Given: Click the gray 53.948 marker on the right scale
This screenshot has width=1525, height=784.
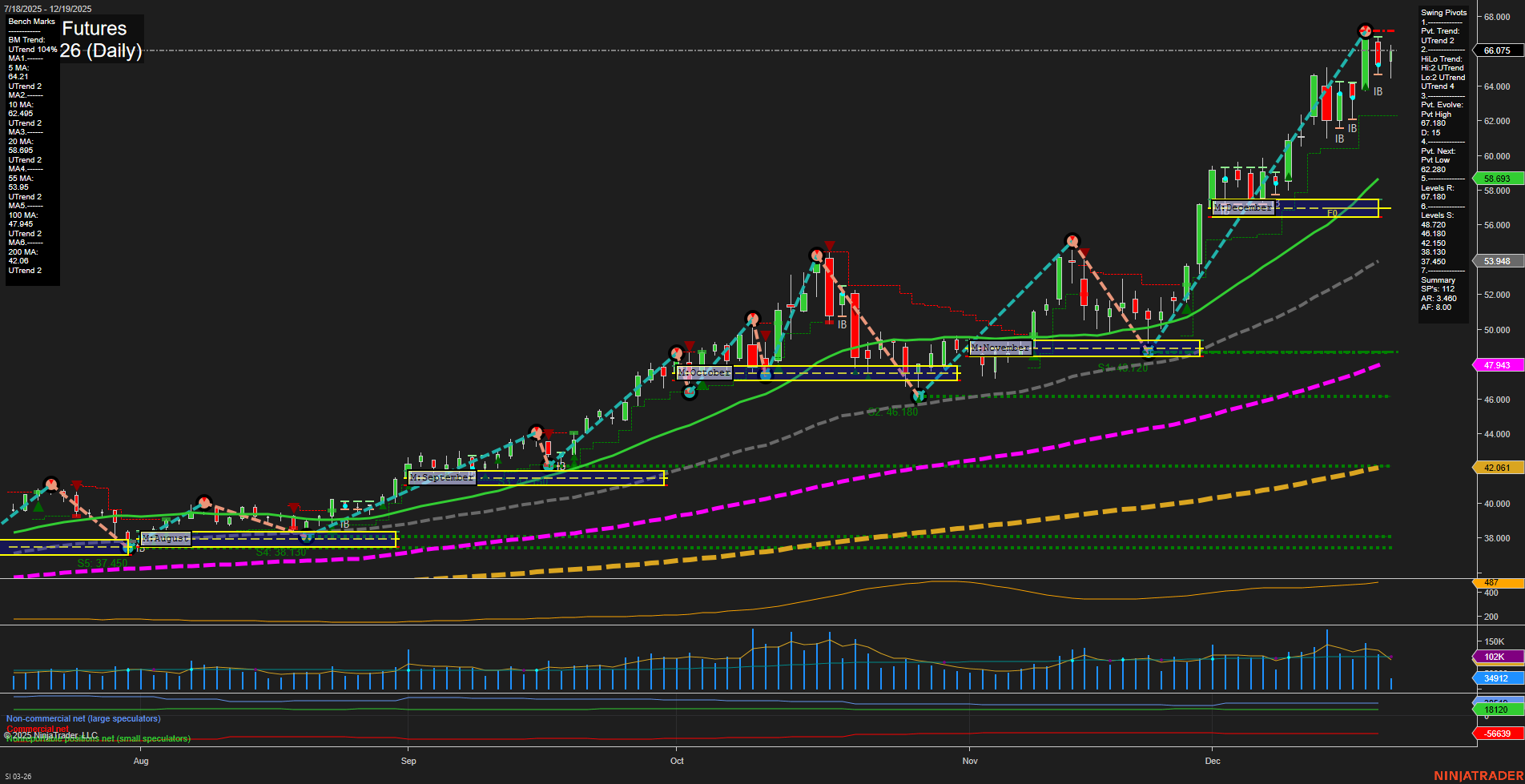Looking at the screenshot, I should point(1495,261).
